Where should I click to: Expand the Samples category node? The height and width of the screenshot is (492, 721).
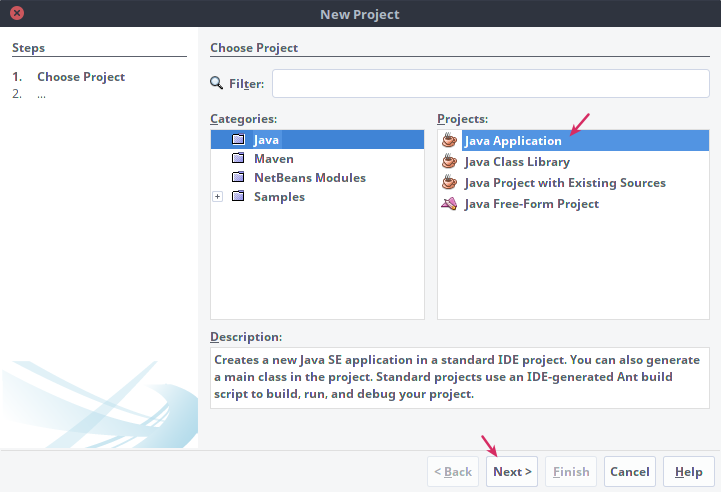pyautogui.click(x=218, y=197)
